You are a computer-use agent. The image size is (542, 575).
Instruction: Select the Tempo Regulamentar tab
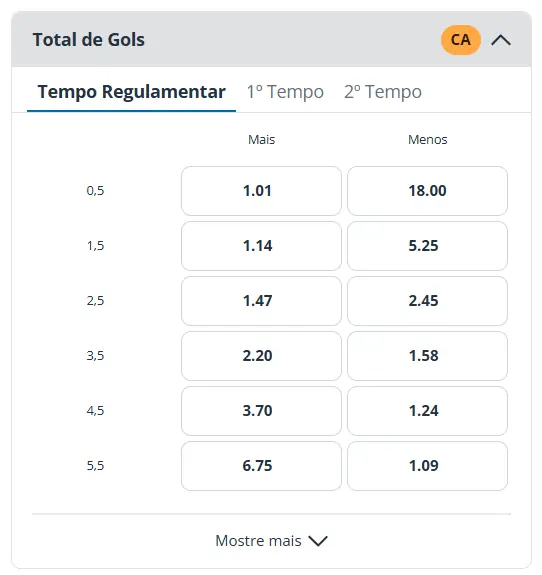131,92
